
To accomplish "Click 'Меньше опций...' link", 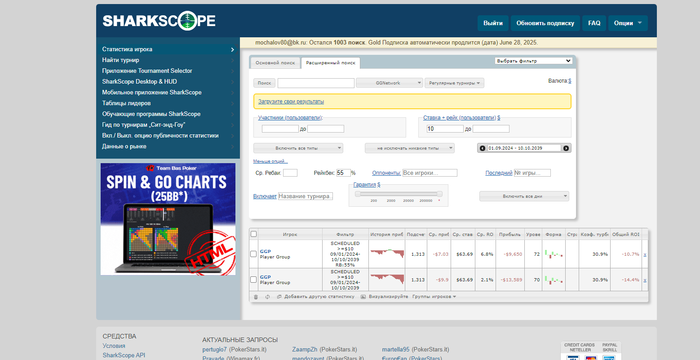I will [271, 161].
